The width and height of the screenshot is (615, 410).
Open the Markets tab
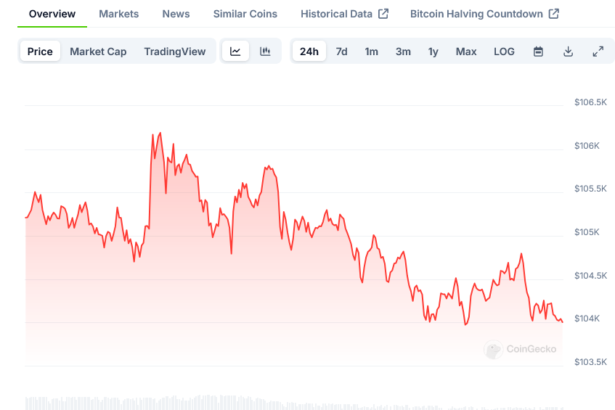[x=119, y=14]
